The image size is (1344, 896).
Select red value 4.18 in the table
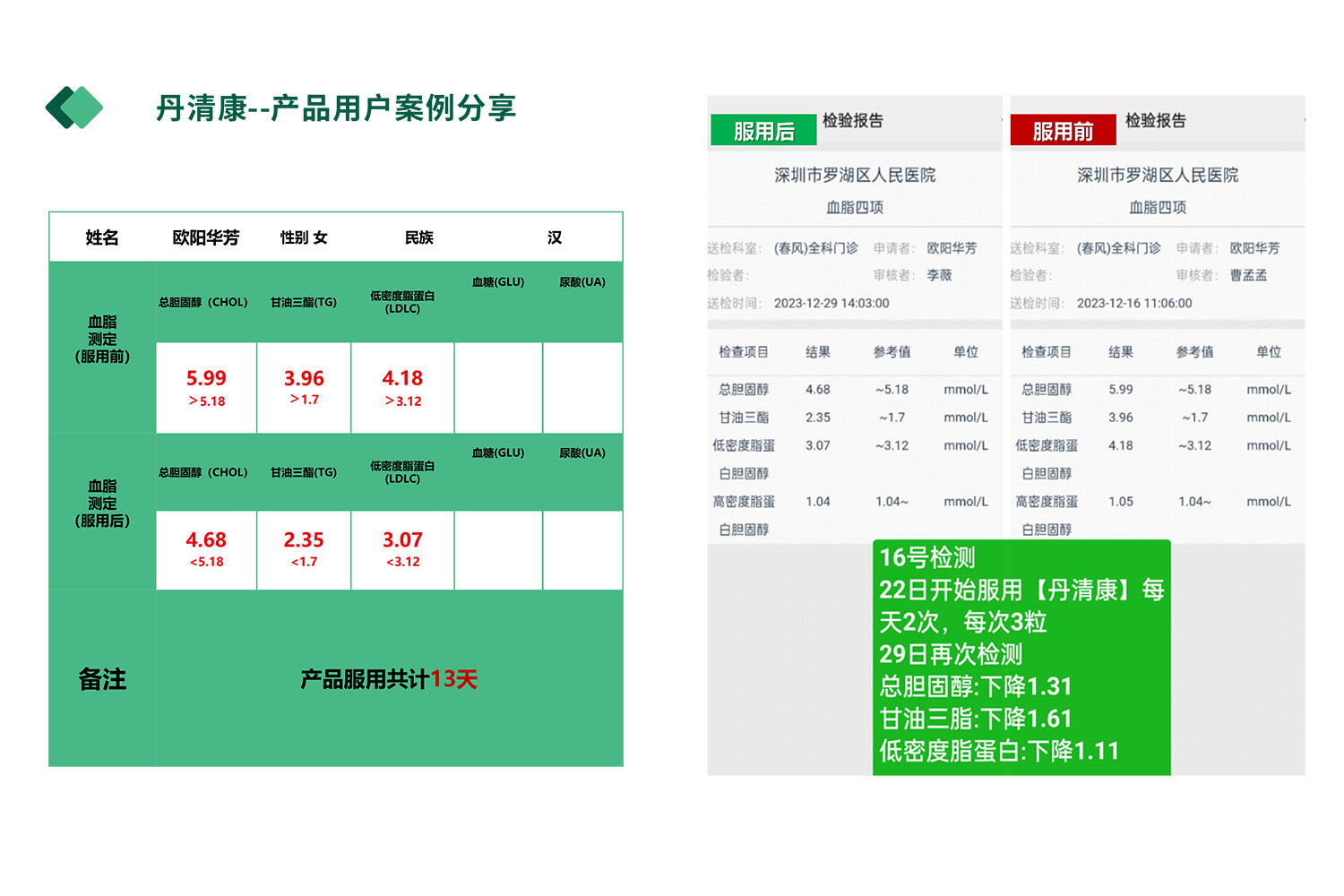402,378
